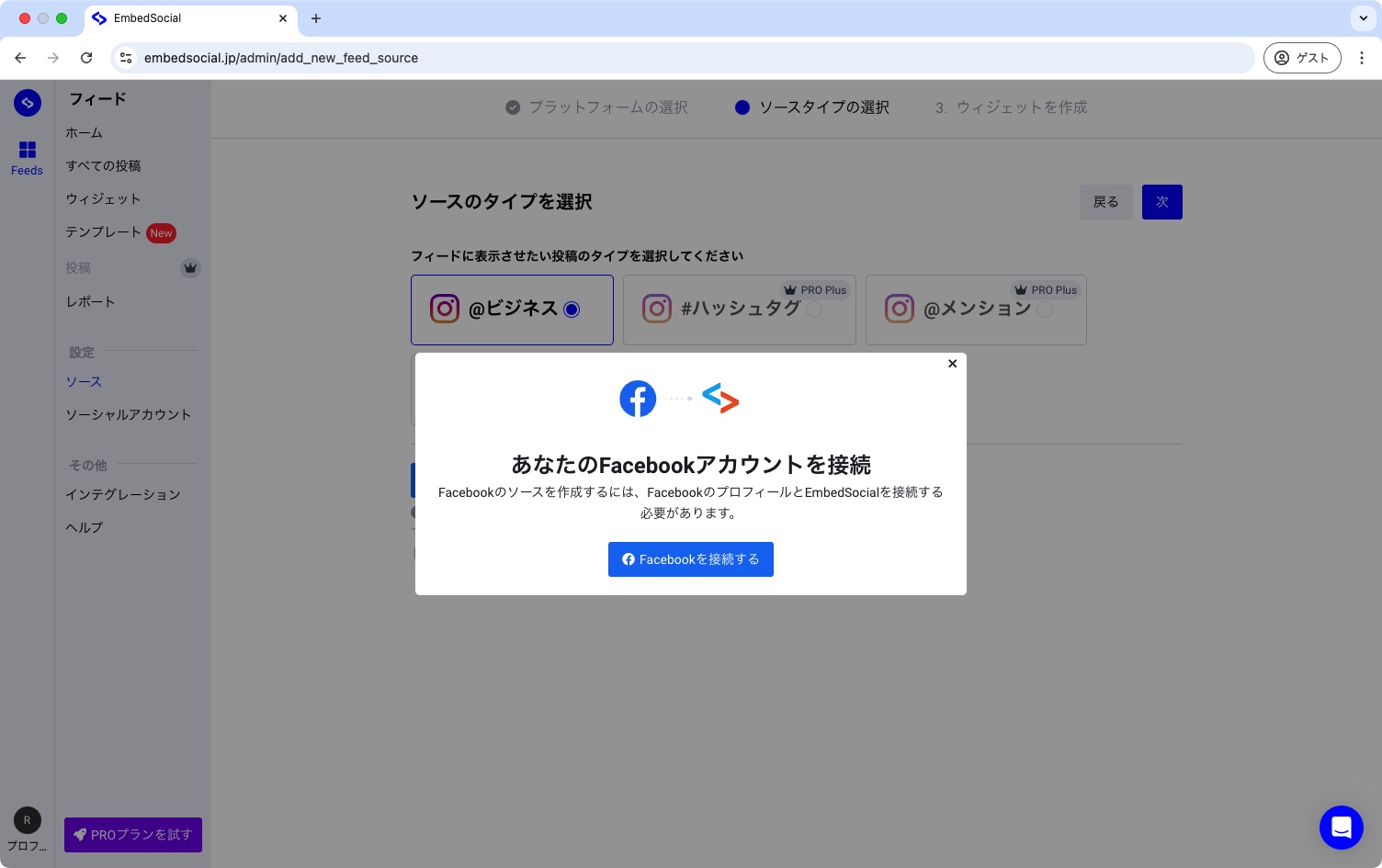
Task: Click the New badge beside テンプレート
Action: click(162, 233)
